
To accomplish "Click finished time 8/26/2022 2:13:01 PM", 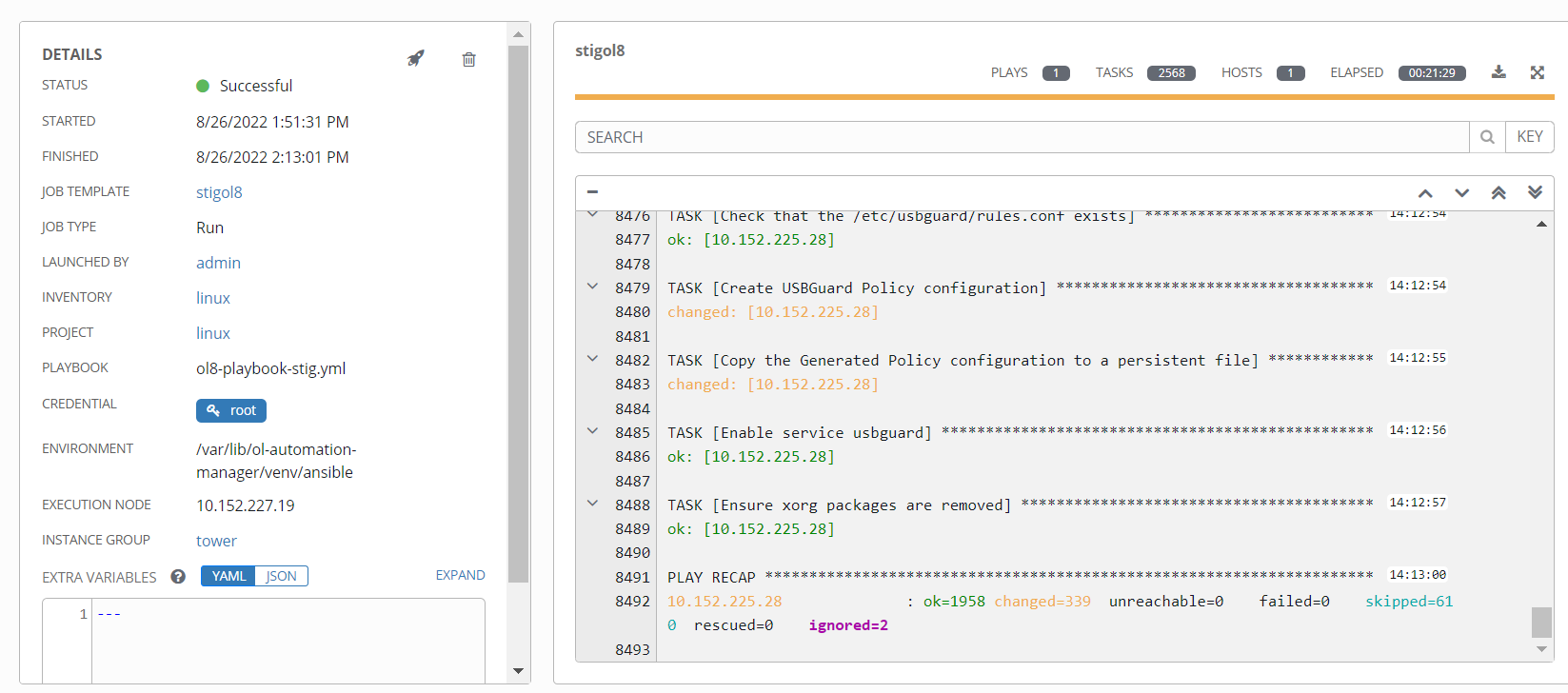I will point(272,157).
